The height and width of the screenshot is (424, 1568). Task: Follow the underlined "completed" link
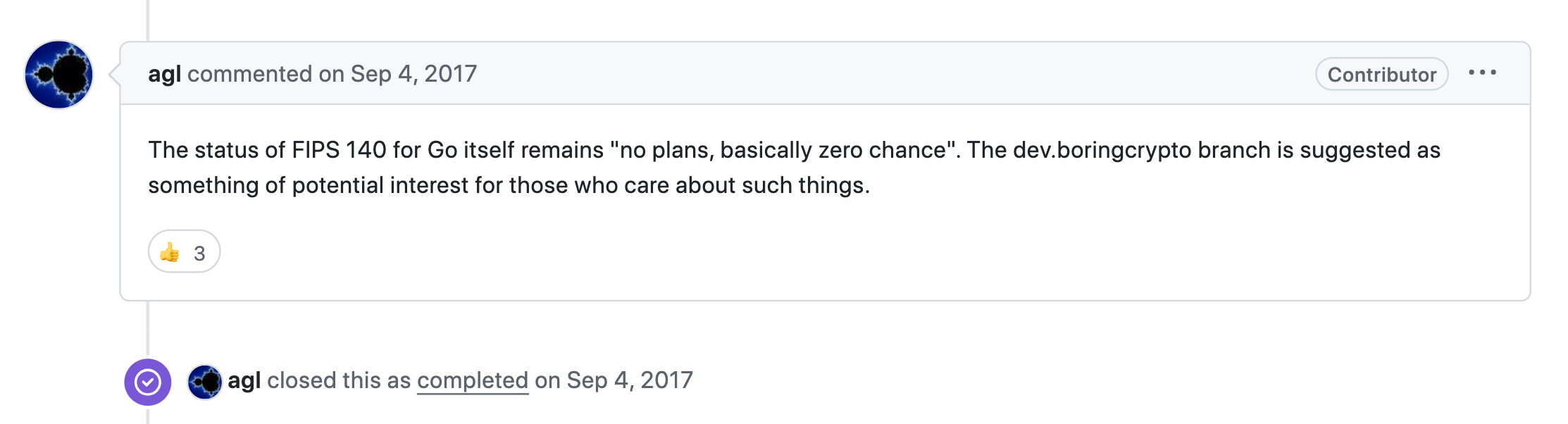[x=473, y=380]
